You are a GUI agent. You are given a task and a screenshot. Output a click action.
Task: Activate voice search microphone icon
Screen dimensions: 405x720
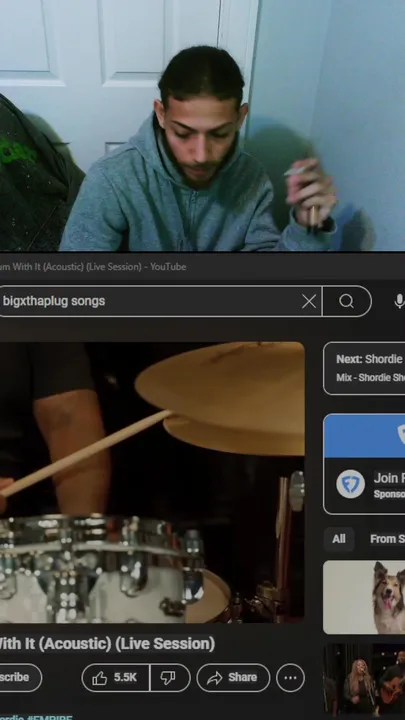tap(399, 301)
